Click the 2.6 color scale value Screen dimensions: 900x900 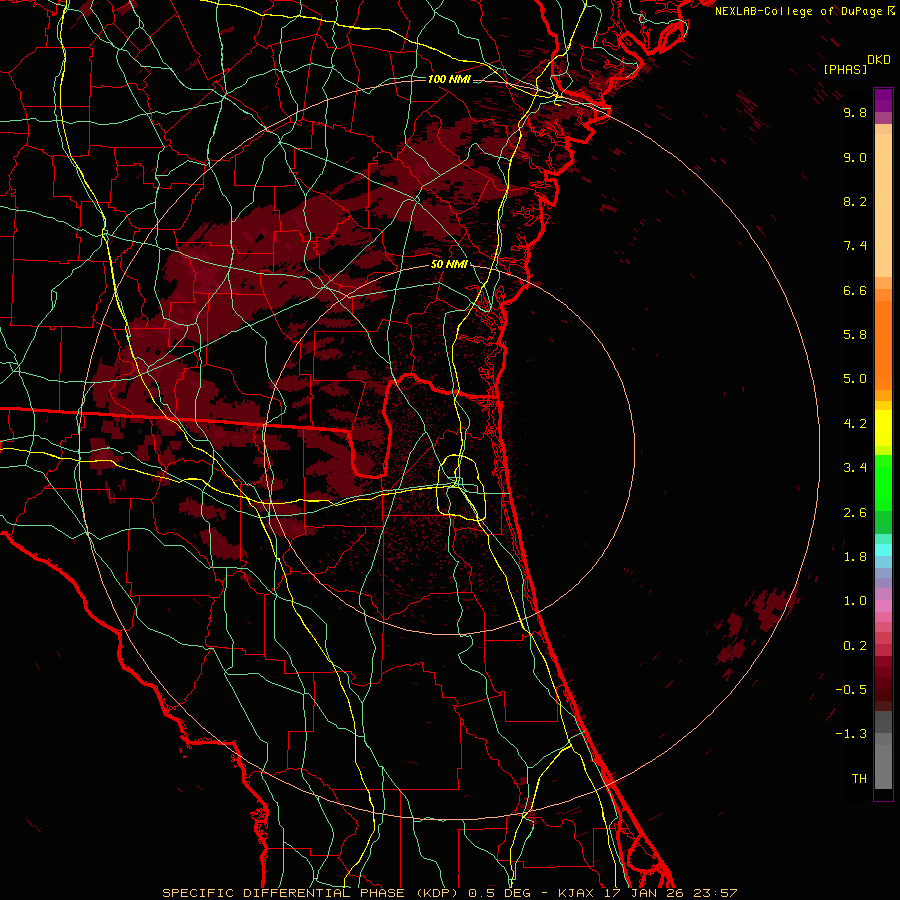tap(855, 513)
